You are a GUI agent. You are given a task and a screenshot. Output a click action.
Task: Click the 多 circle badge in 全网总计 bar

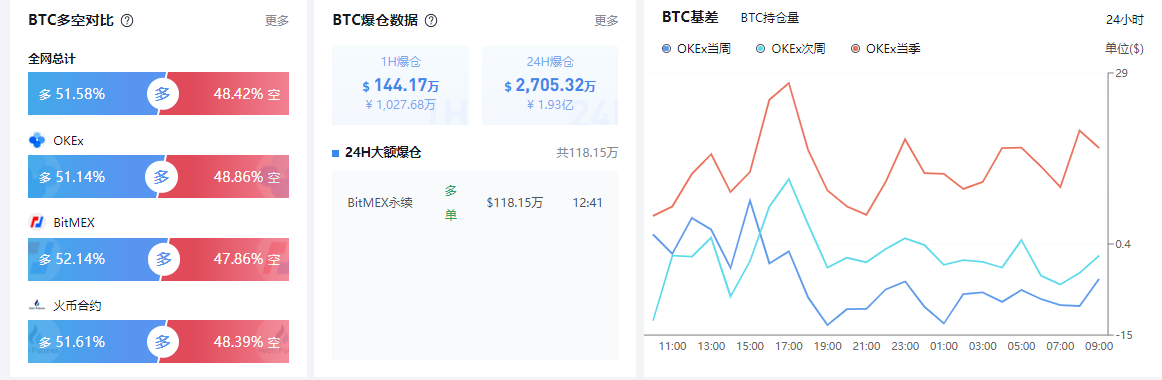click(x=163, y=94)
